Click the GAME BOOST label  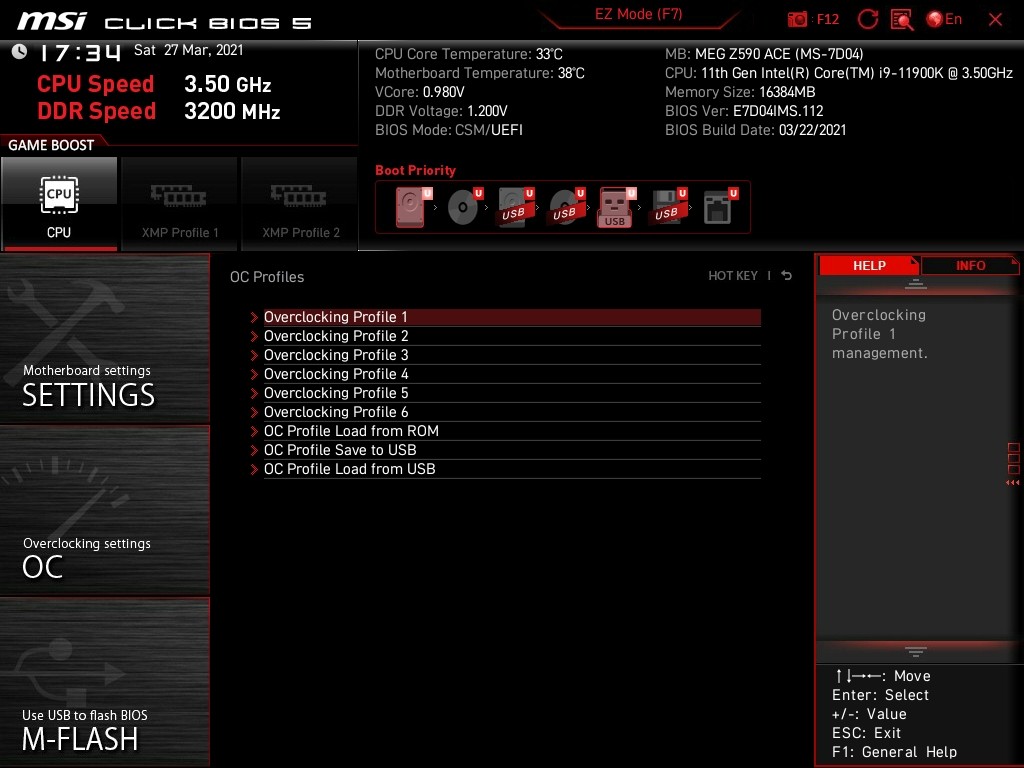coord(51,145)
